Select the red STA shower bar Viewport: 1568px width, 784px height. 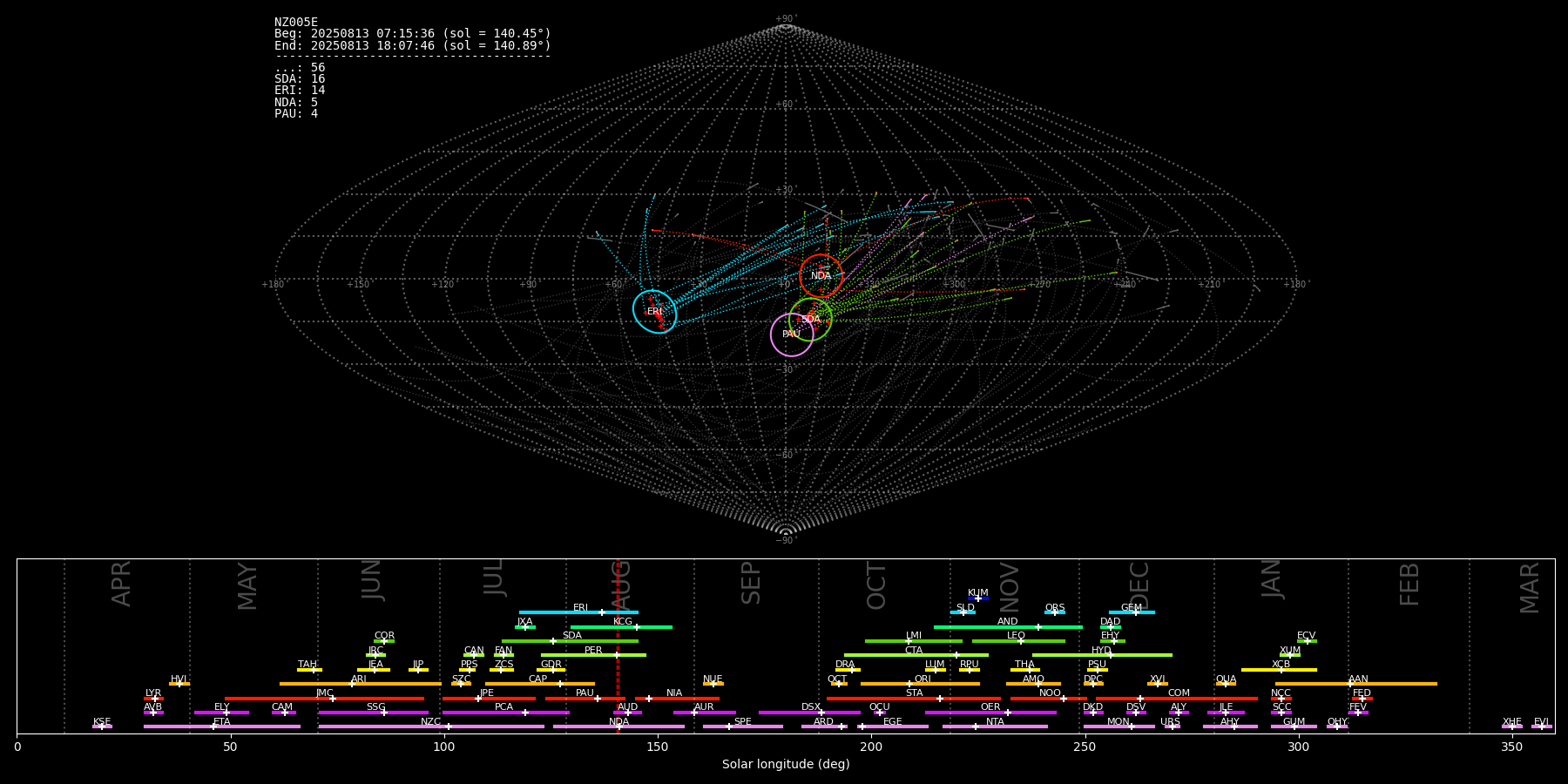click(x=914, y=699)
